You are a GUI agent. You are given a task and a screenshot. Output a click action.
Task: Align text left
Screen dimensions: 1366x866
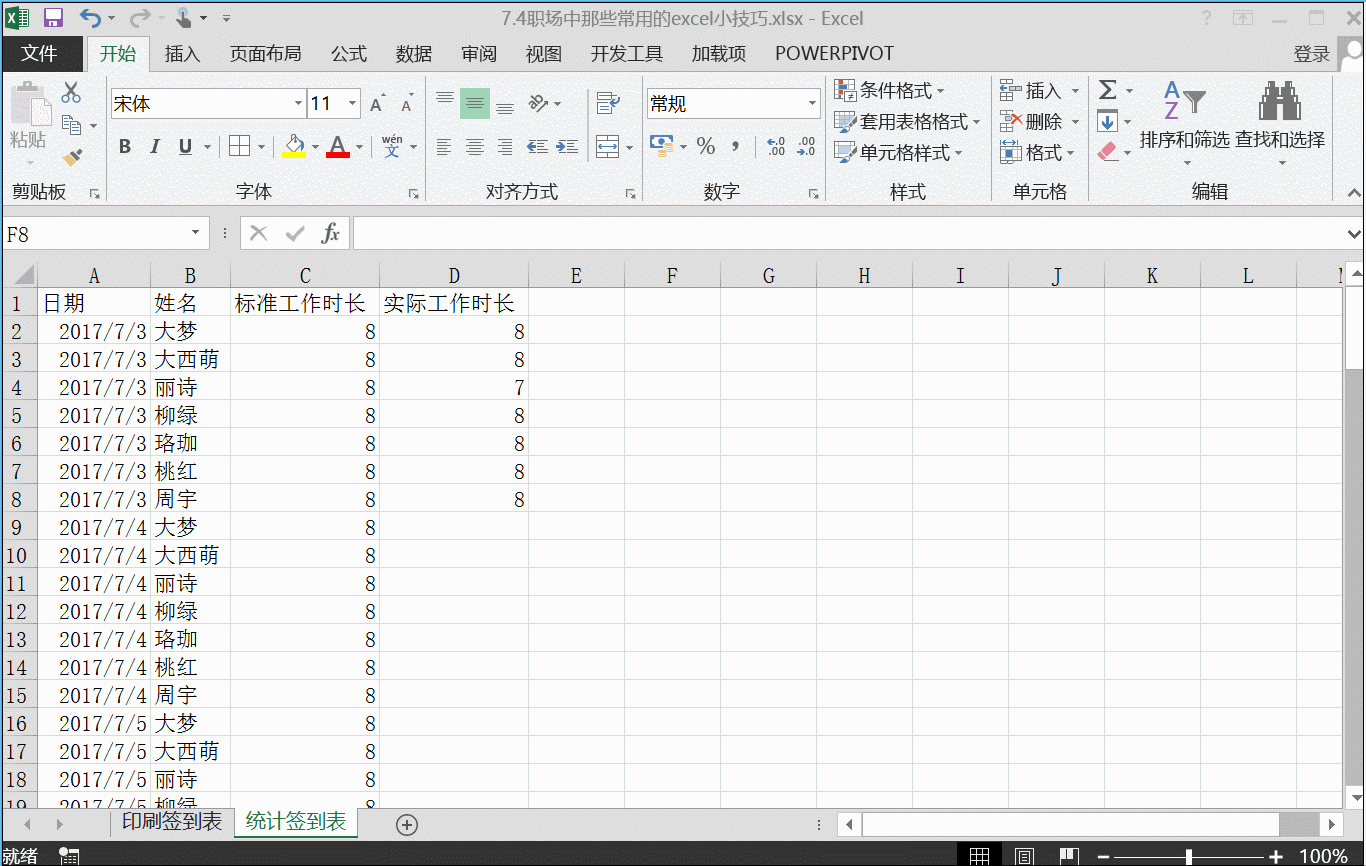[445, 147]
